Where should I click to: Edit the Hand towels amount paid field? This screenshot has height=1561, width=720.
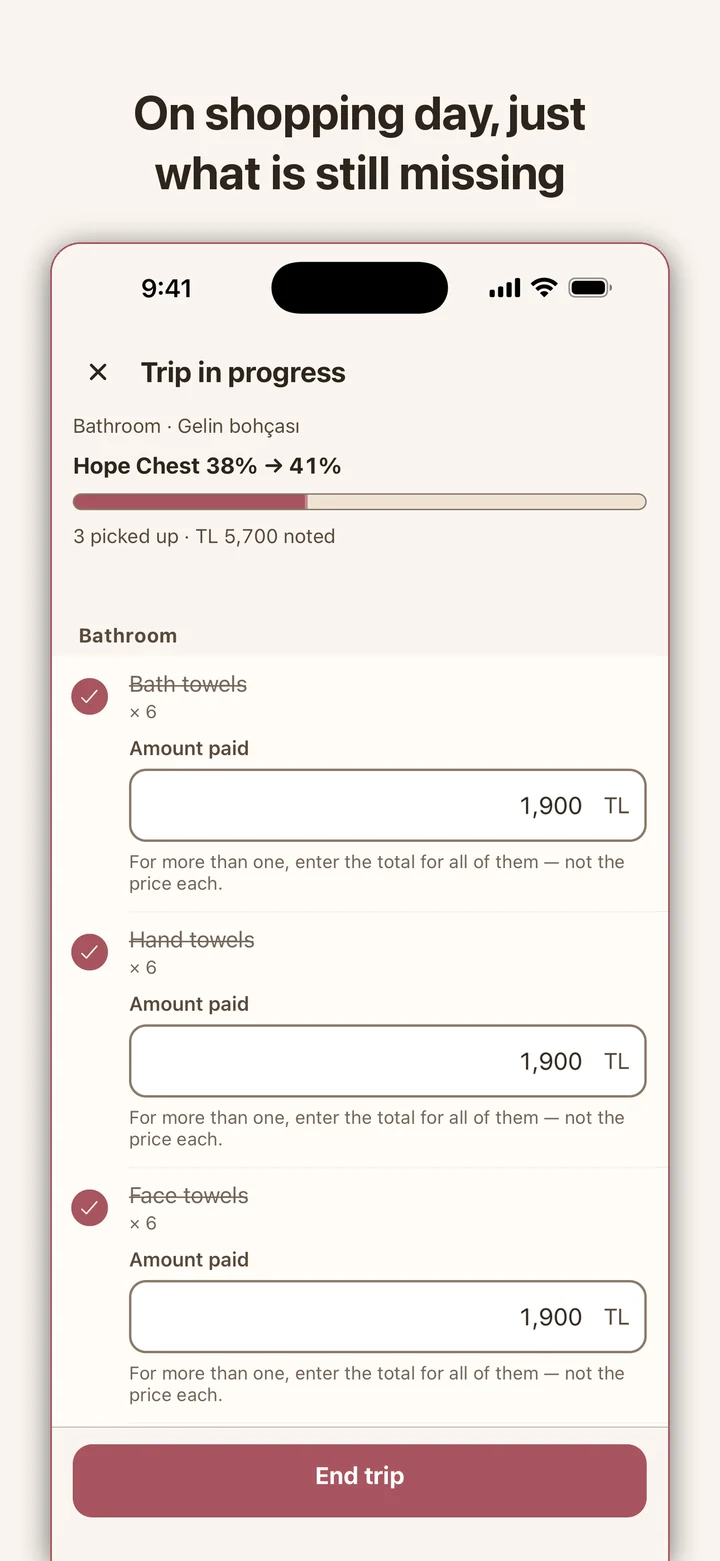pos(388,1061)
